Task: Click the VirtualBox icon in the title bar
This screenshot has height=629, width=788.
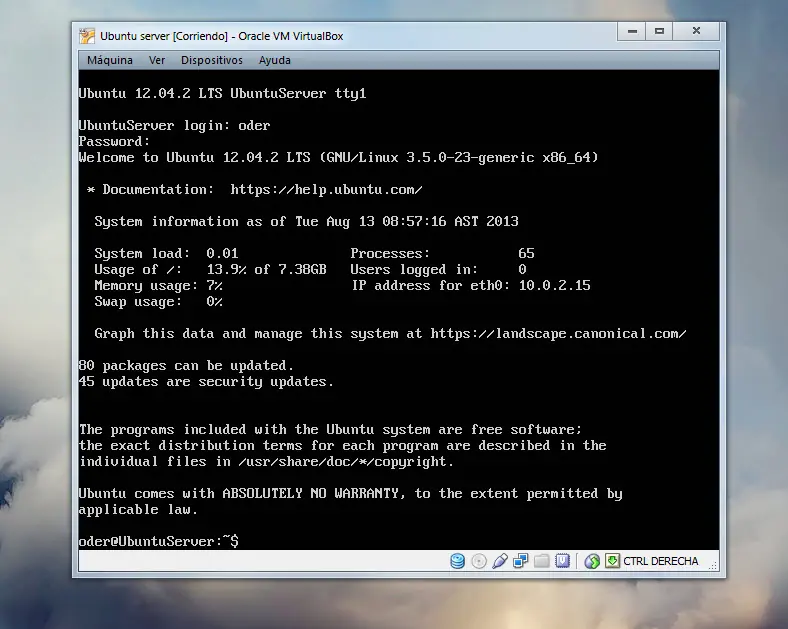Action: tap(87, 36)
